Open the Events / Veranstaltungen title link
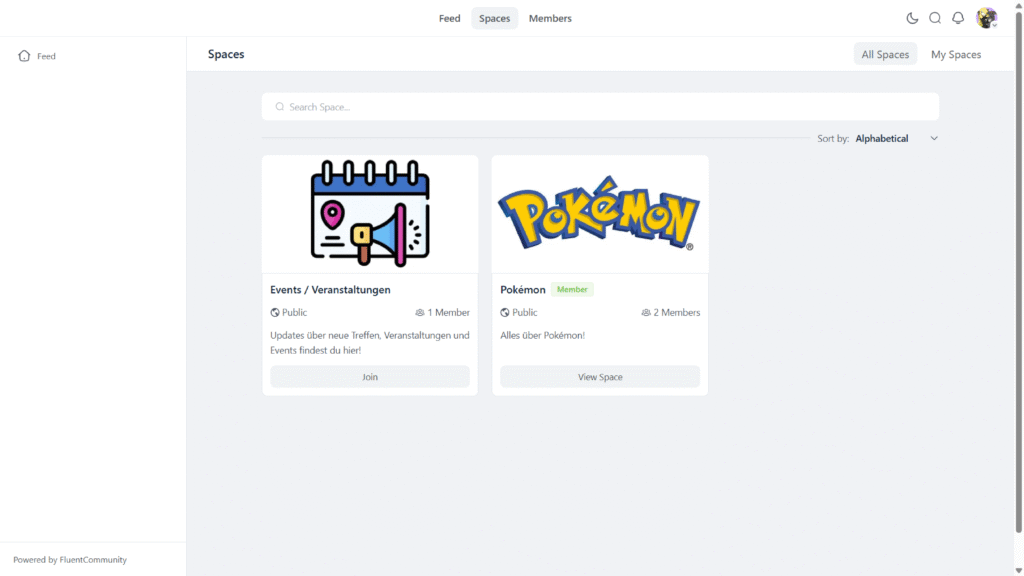 (330, 289)
